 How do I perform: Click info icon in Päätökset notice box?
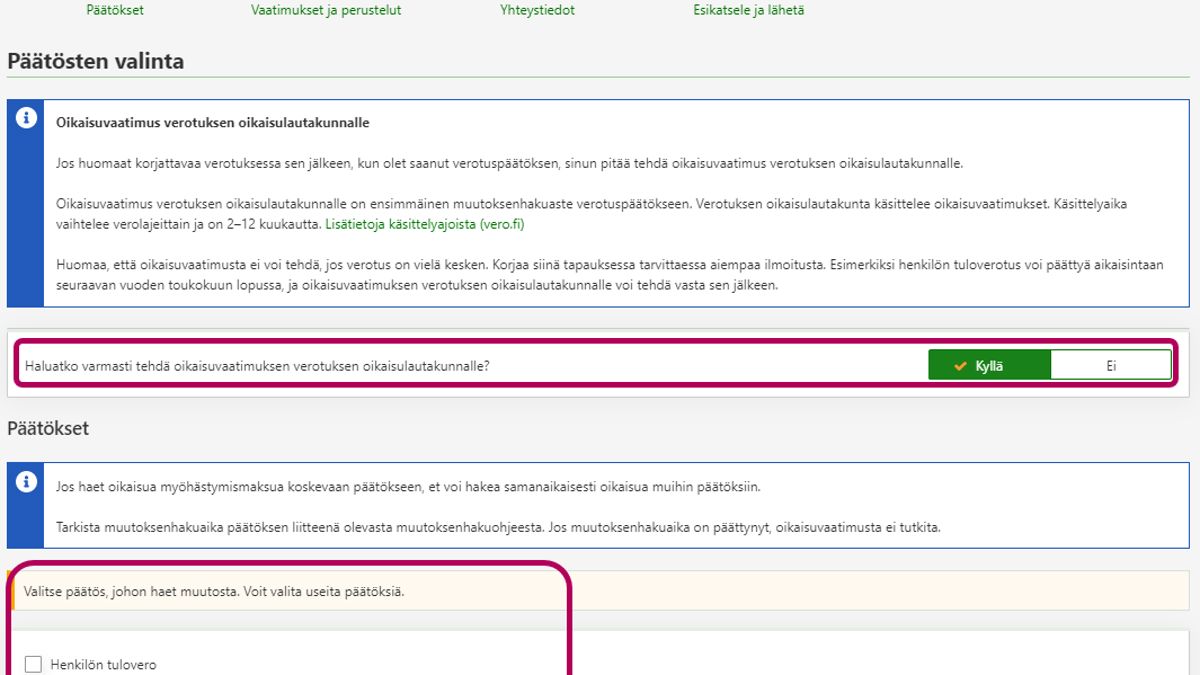[x=26, y=482]
